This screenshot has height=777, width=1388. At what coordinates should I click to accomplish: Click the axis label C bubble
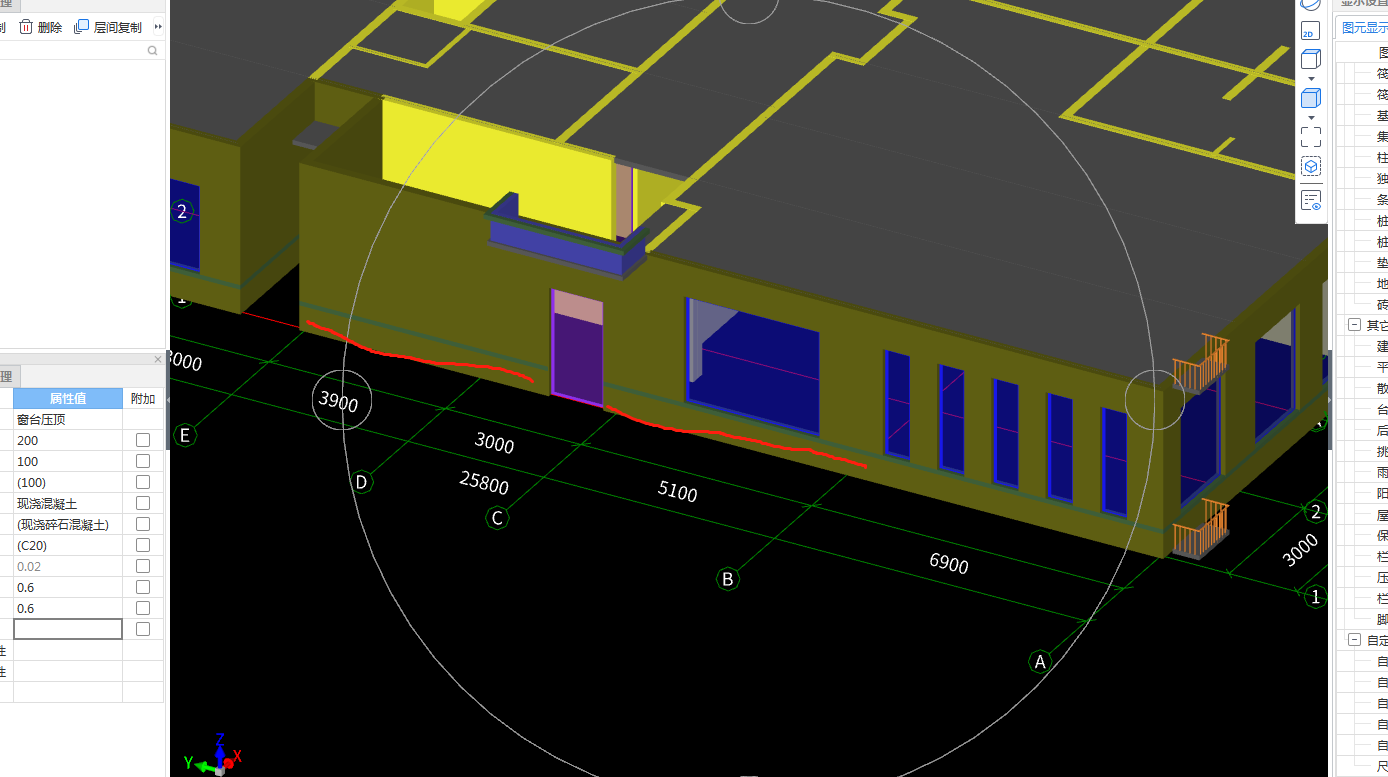pos(497,518)
